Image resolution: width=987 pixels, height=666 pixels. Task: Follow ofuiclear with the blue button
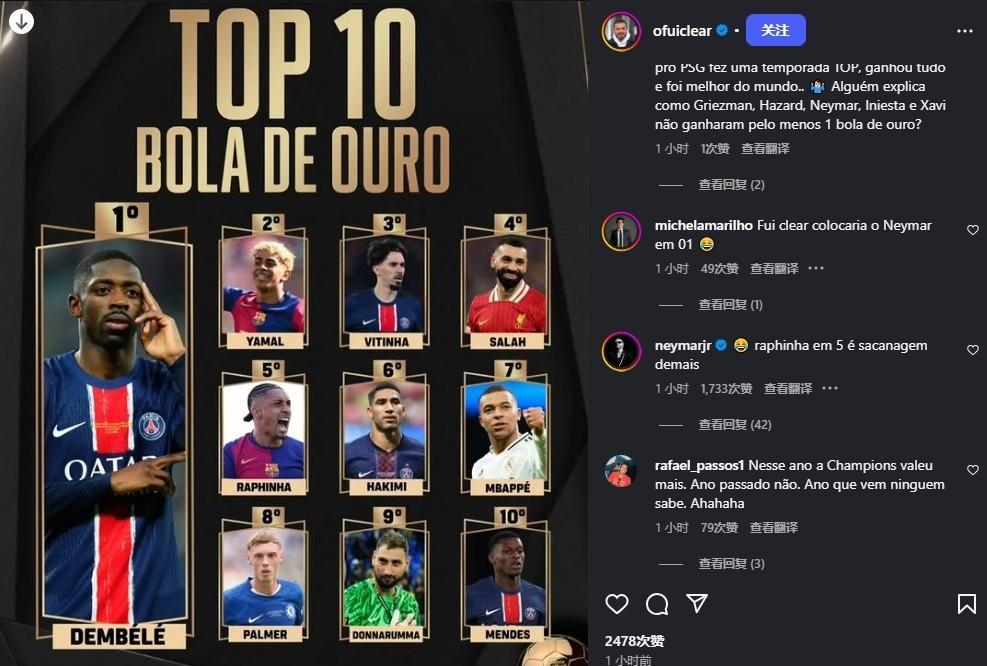click(x=776, y=30)
